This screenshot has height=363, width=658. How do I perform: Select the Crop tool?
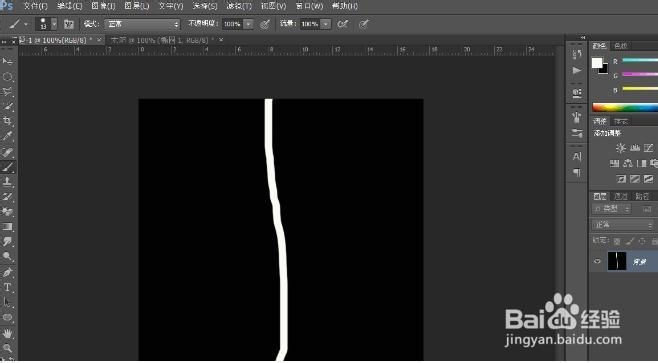7,121
